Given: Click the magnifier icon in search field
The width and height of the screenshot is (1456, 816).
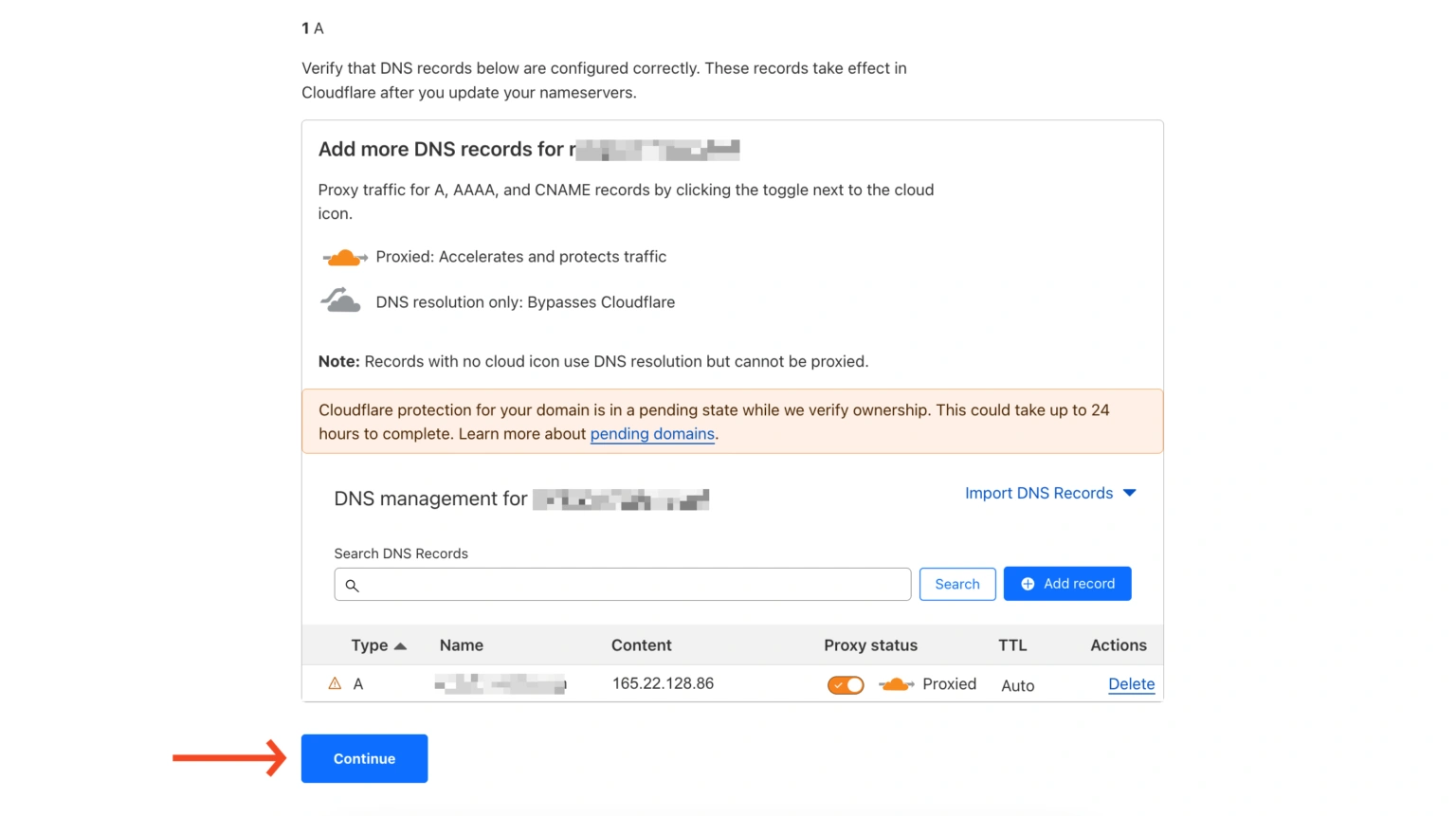Looking at the screenshot, I should 352,586.
